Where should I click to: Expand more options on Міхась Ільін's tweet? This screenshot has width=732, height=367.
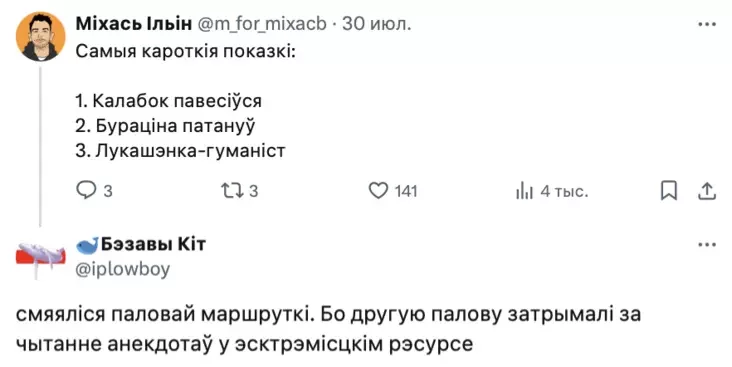707,24
